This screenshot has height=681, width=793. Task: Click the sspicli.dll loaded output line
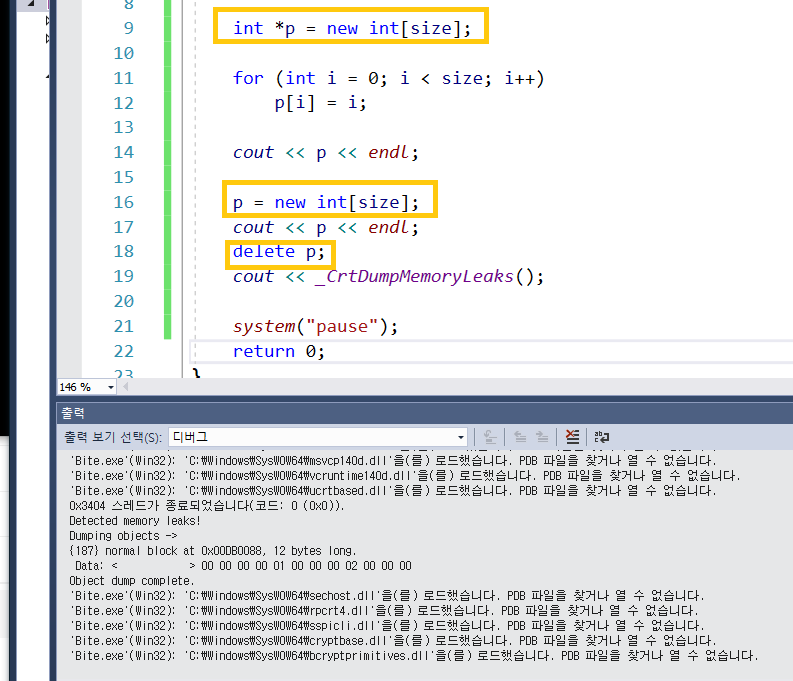pyautogui.click(x=387, y=626)
